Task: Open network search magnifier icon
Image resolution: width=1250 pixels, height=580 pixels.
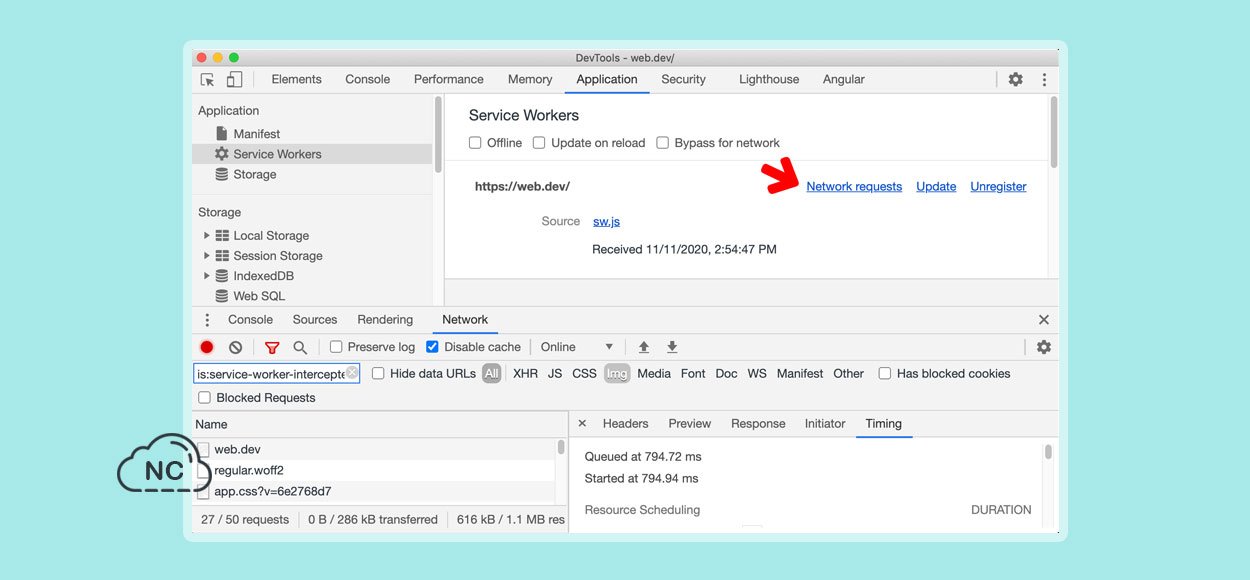Action: (300, 347)
